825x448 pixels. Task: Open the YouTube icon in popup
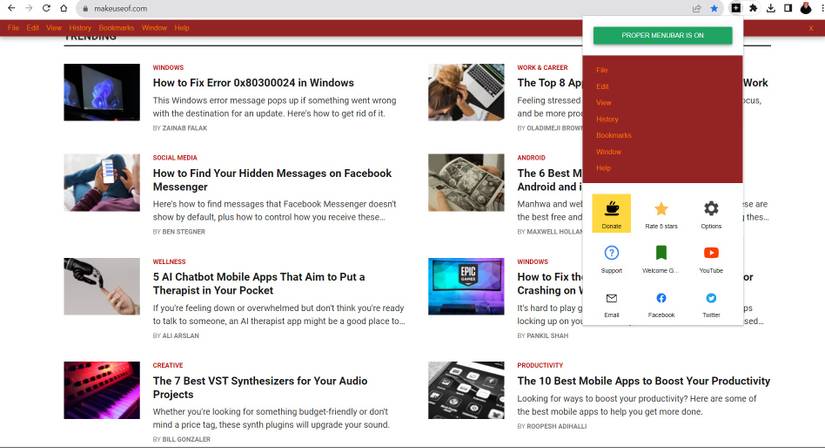click(711, 253)
